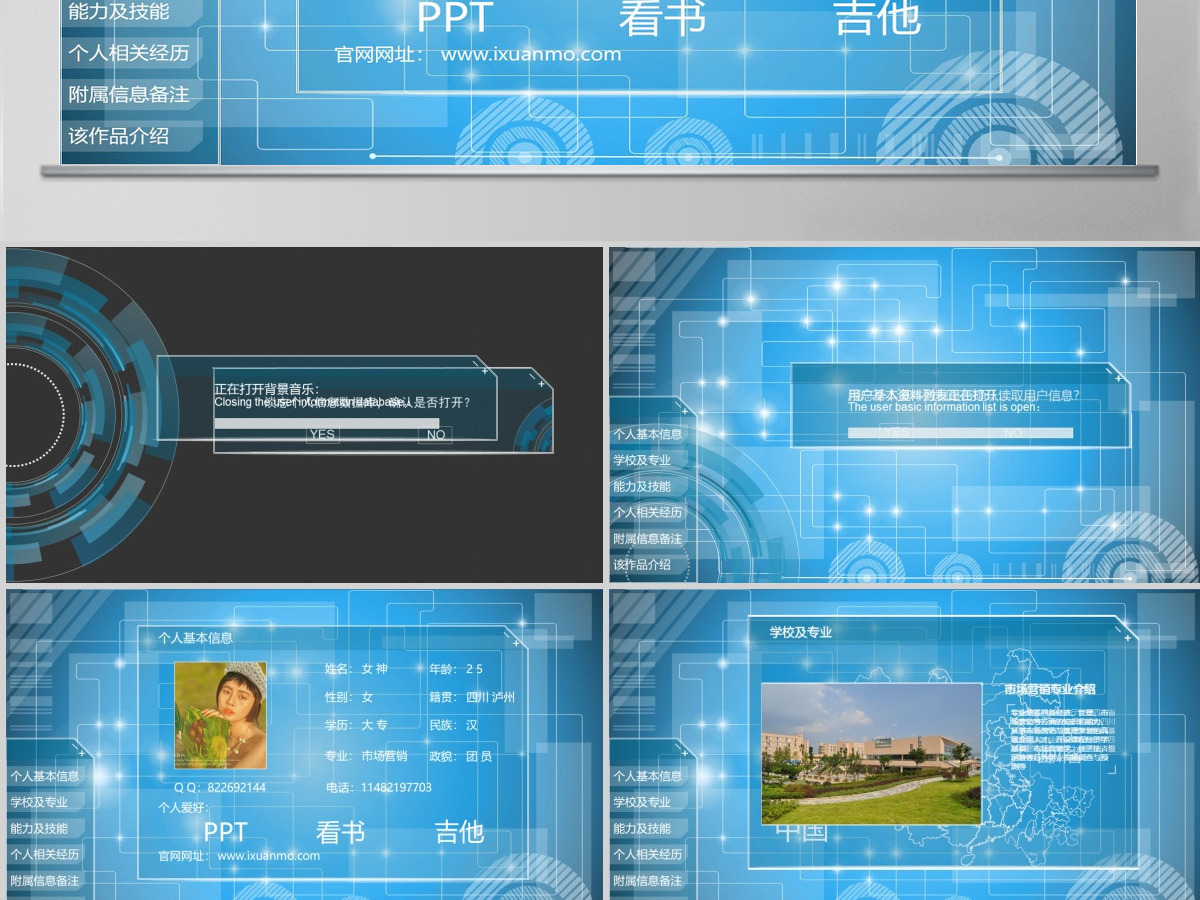Select 能力及技能 in the school slide's side menu
Viewport: 1200px width, 900px height.
pos(642,828)
